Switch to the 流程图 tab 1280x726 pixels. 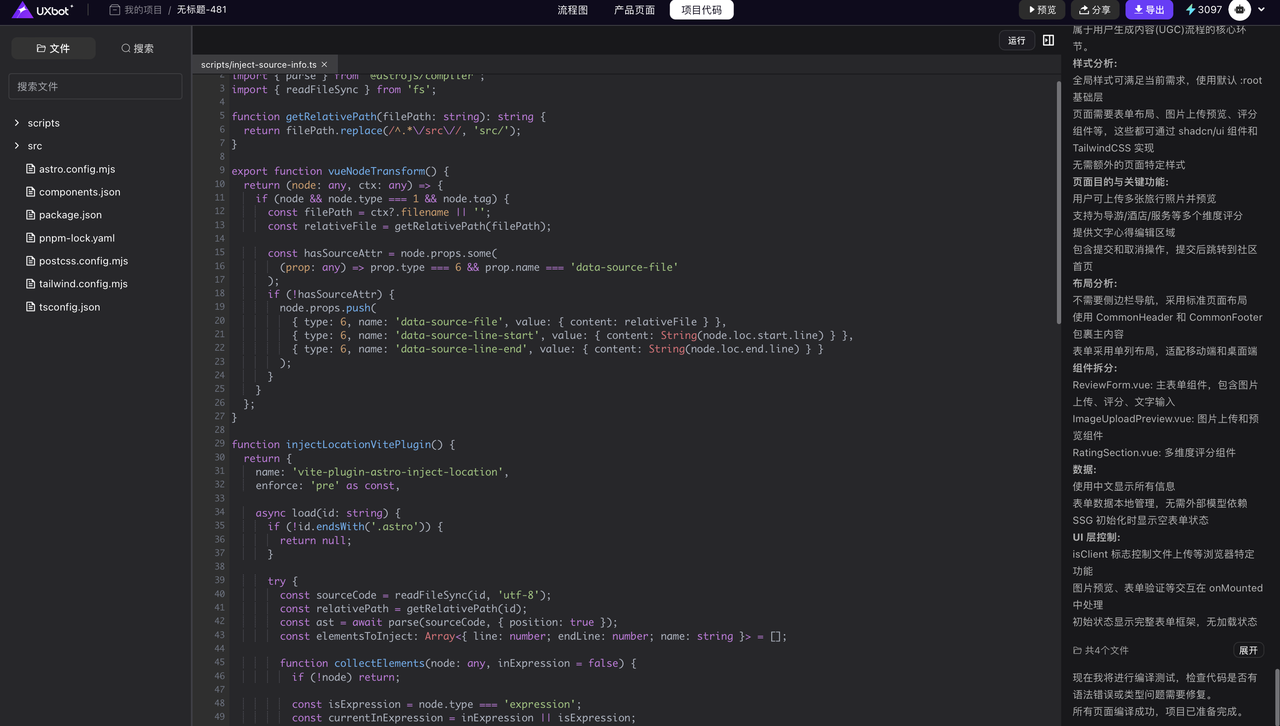tap(573, 10)
